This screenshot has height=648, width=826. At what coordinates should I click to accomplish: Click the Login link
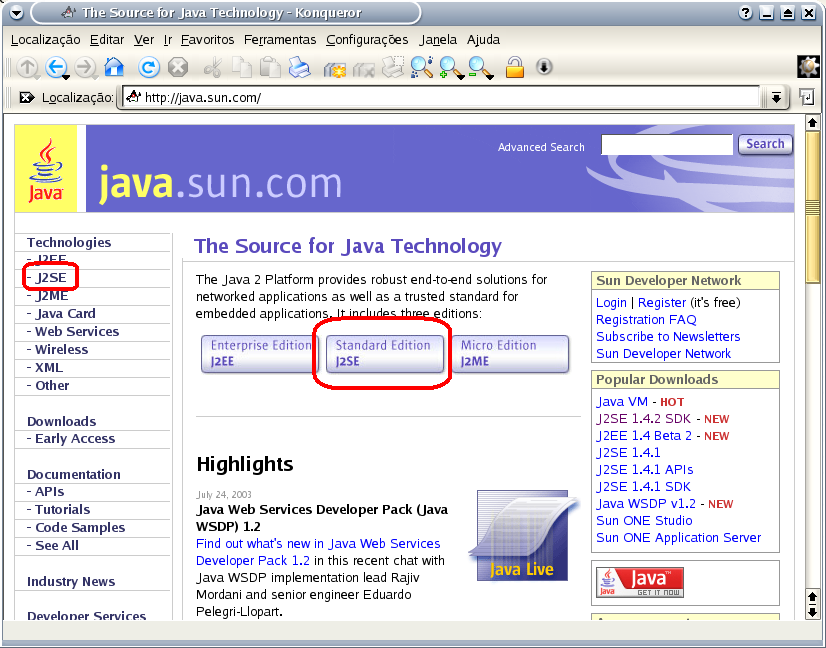(x=611, y=303)
